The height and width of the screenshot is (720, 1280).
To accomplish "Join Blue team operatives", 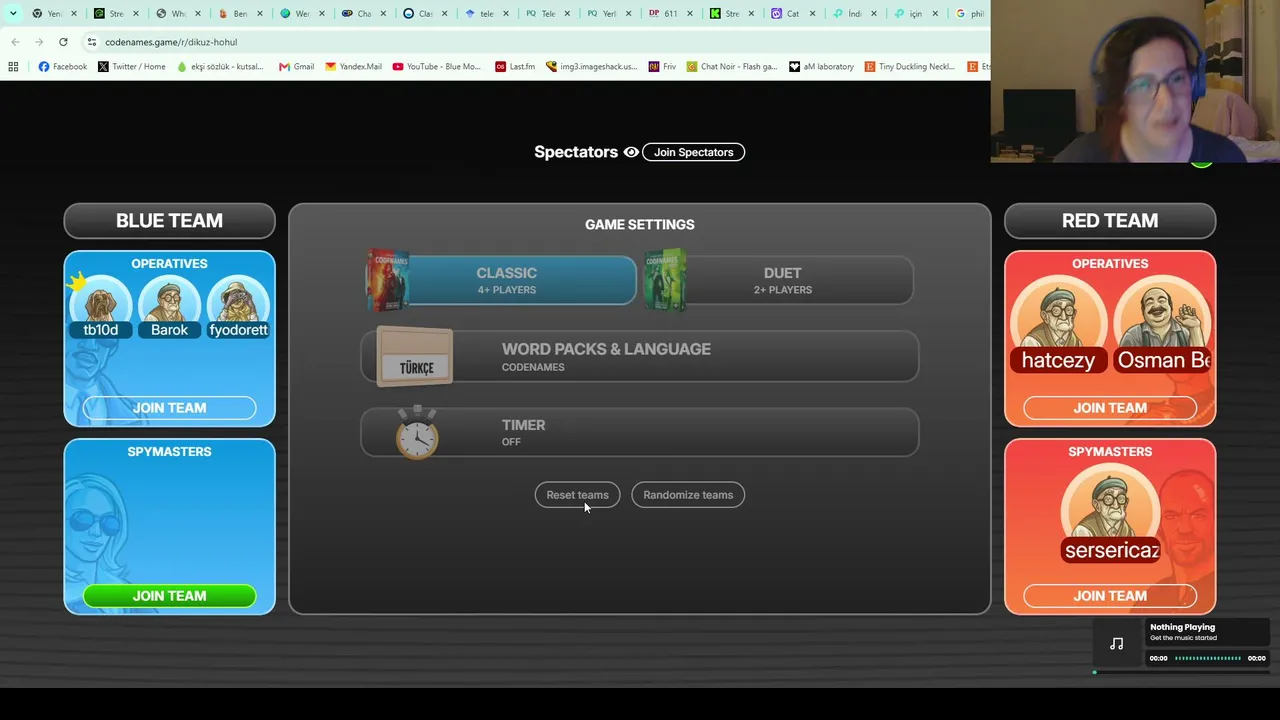I will pos(169,408).
